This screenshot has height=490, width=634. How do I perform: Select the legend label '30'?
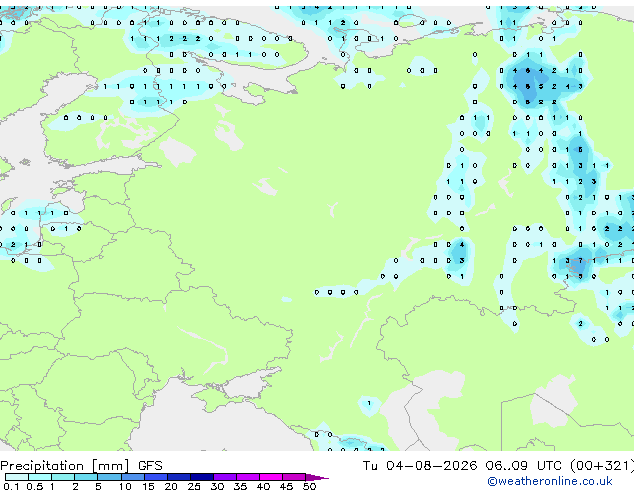coord(217,486)
